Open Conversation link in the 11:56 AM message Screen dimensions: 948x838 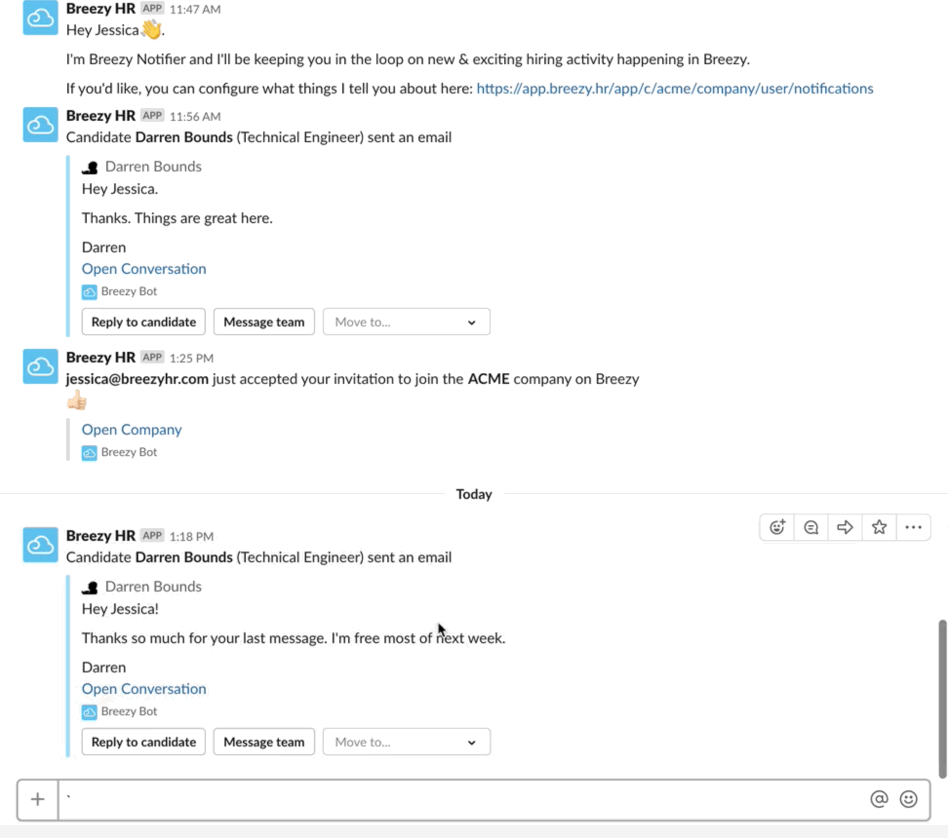tap(144, 269)
